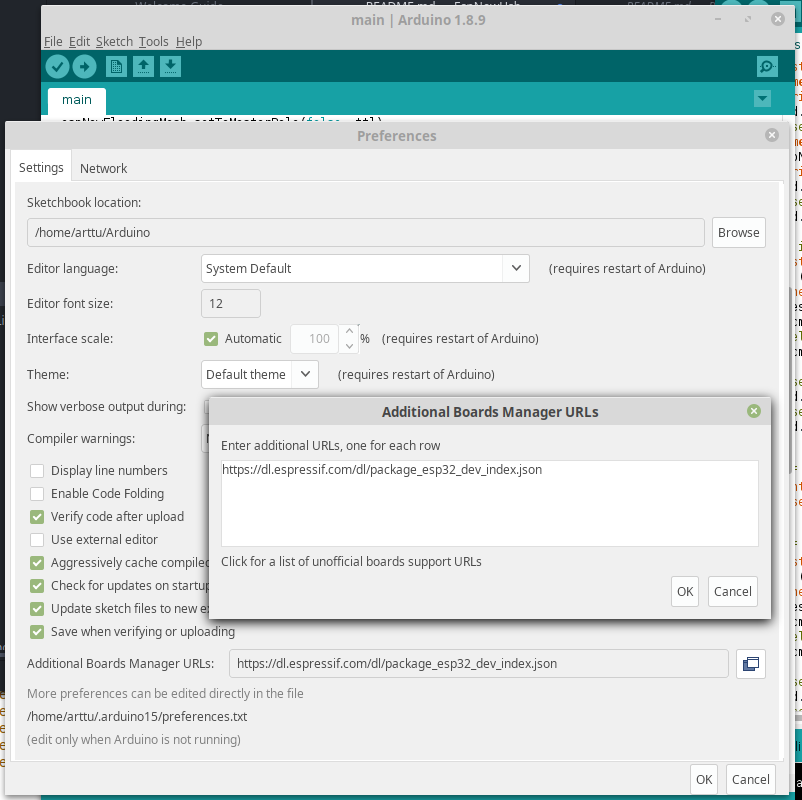Open the Sketch menu

[115, 41]
